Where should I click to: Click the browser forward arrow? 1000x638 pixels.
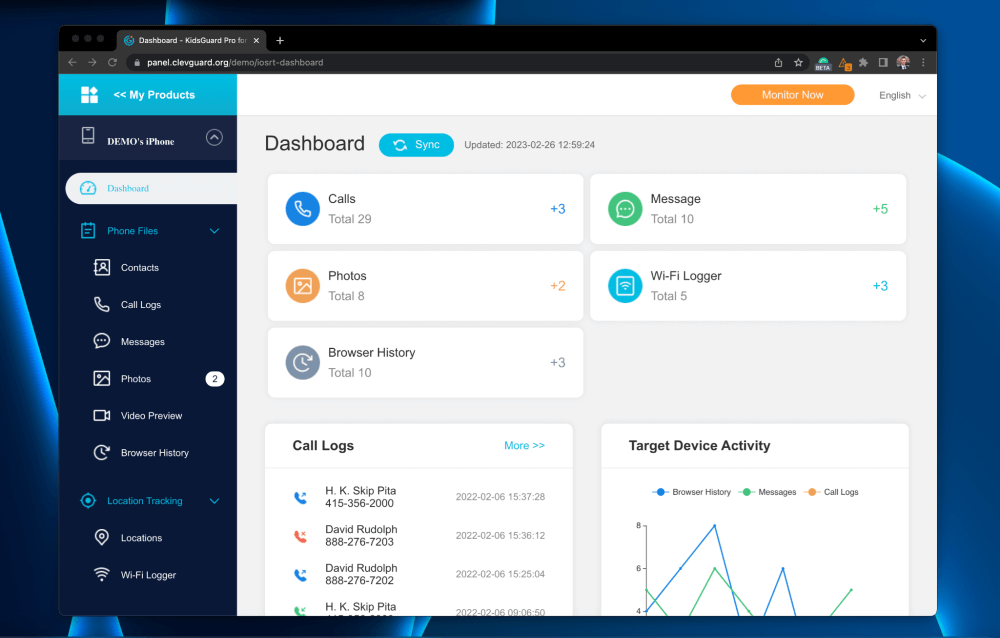(x=92, y=63)
